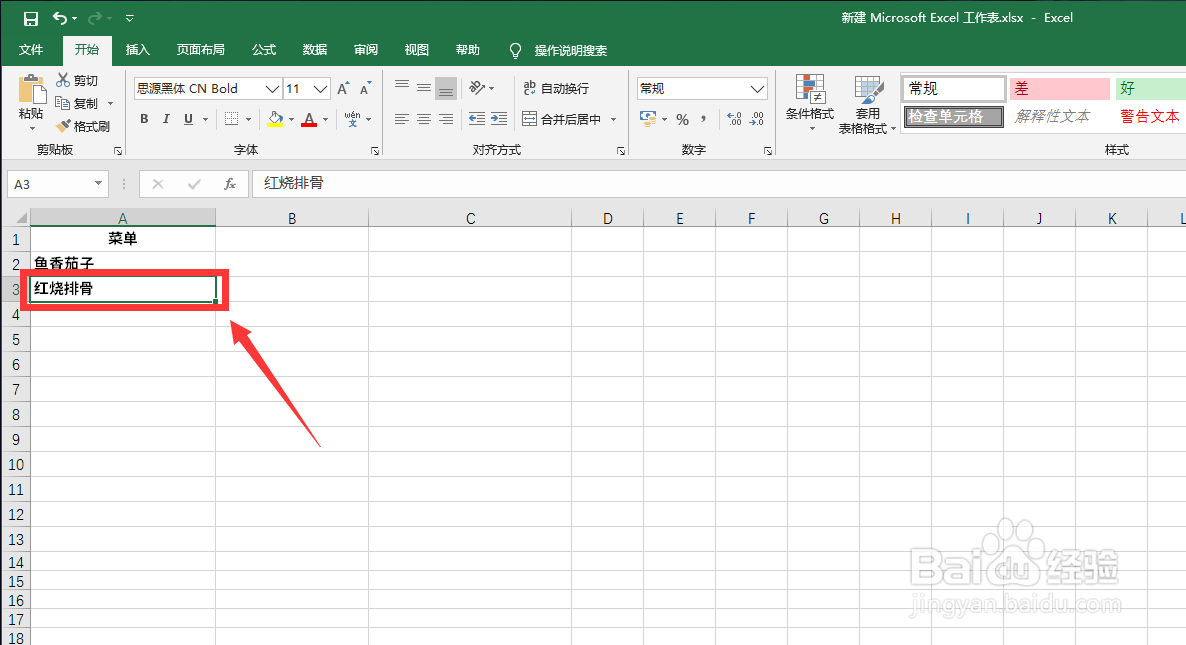
Task: Open the 条件格式 conditional formatting menu
Action: pyautogui.click(x=810, y=102)
